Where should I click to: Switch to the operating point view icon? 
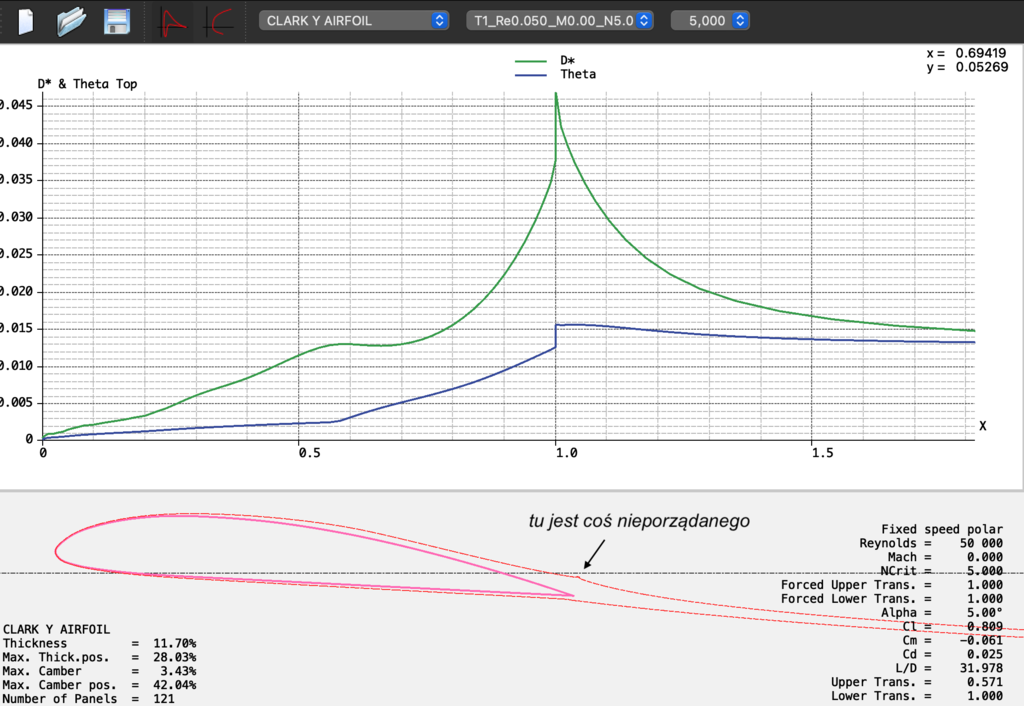(174, 21)
